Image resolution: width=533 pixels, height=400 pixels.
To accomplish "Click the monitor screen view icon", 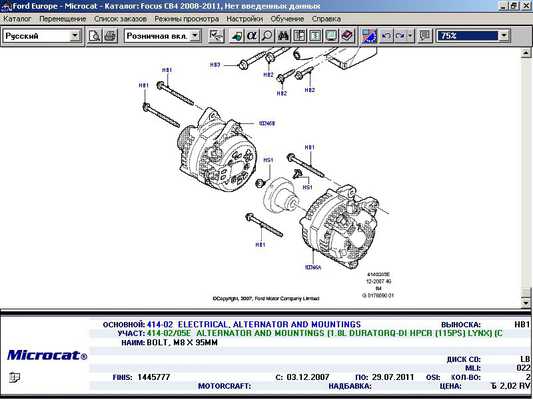I will (331, 35).
